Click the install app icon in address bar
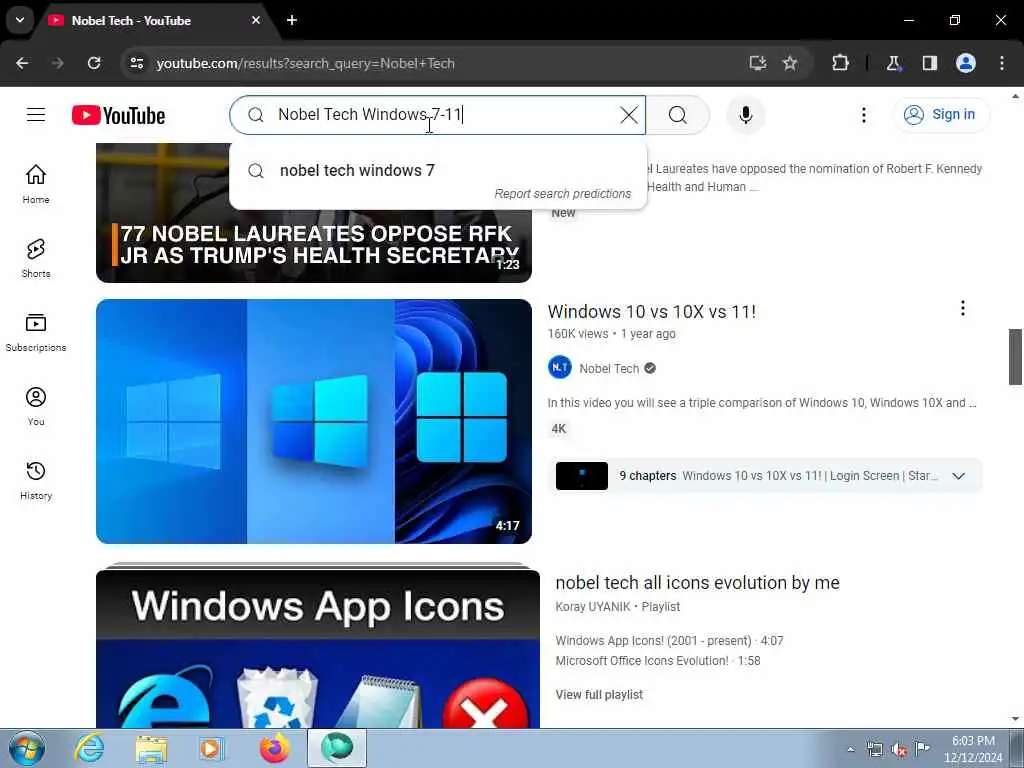 [757, 63]
